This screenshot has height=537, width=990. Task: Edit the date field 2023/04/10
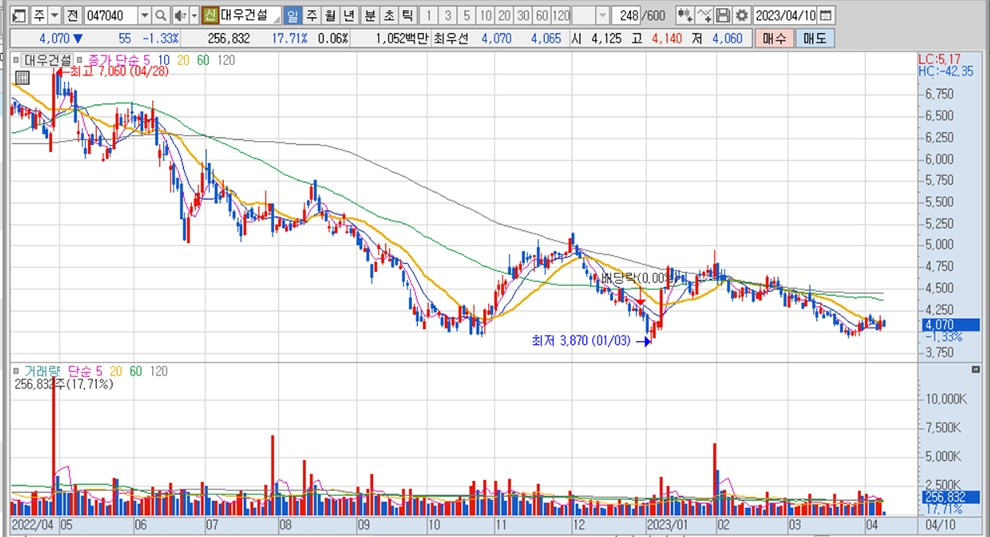click(785, 15)
